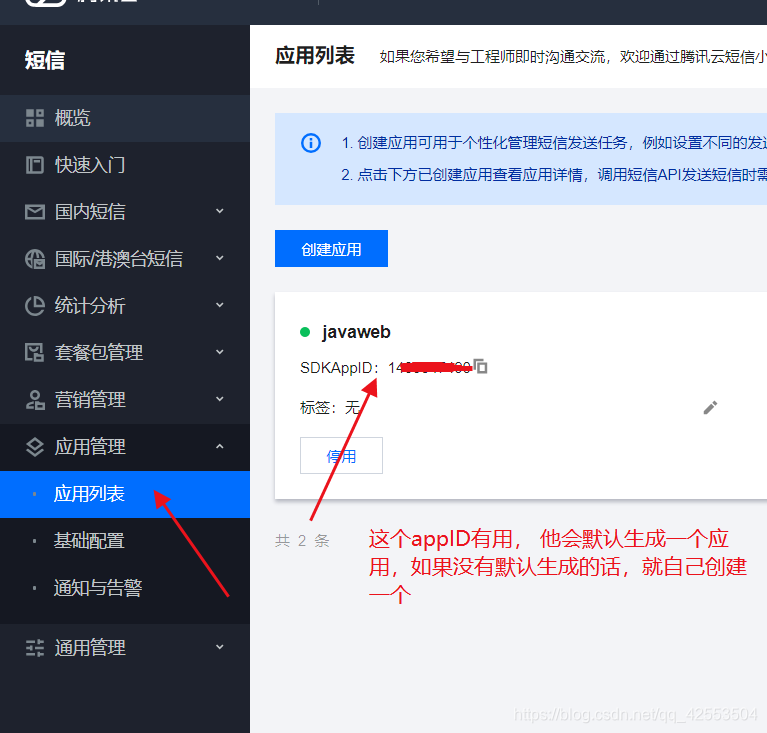Click the 应用管理 layers icon
The width and height of the screenshot is (767, 733).
tap(35, 447)
